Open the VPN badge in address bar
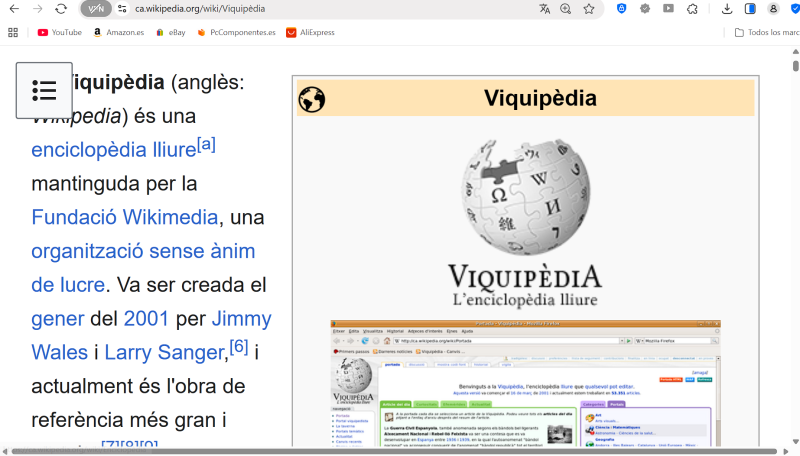 point(96,9)
